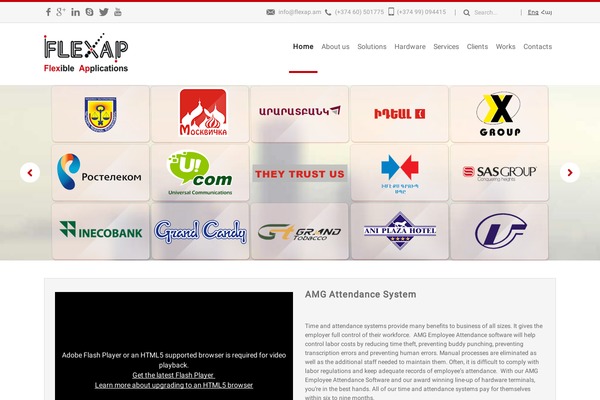Click the mobile phone icon
This screenshot has width=600, height=400.
[x=391, y=11]
